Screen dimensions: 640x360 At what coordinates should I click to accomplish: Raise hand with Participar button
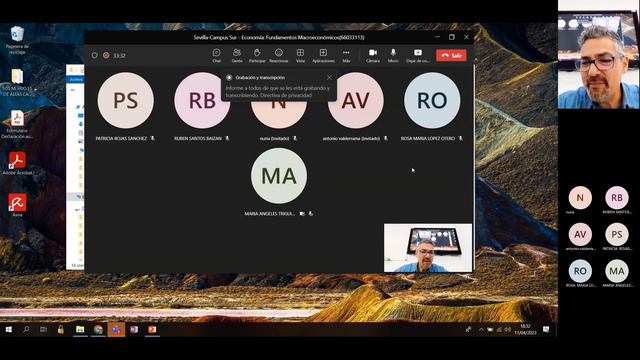[257, 56]
